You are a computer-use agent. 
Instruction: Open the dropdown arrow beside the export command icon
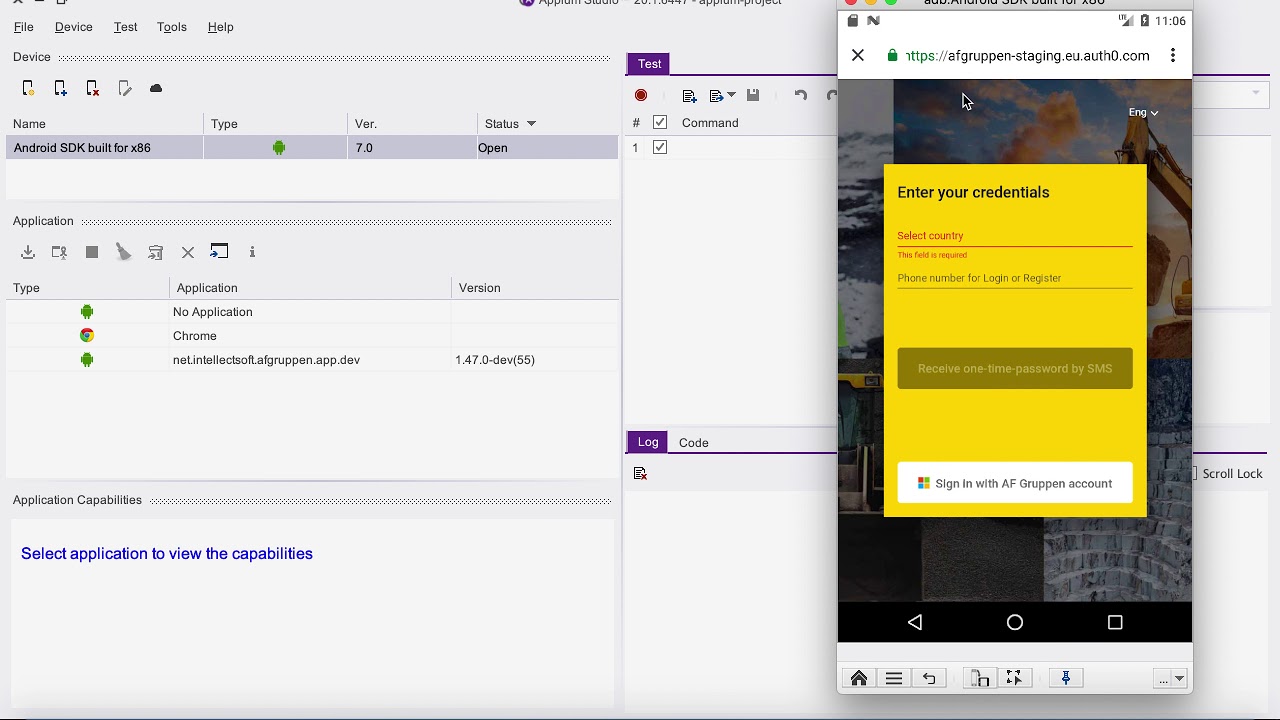coord(732,95)
